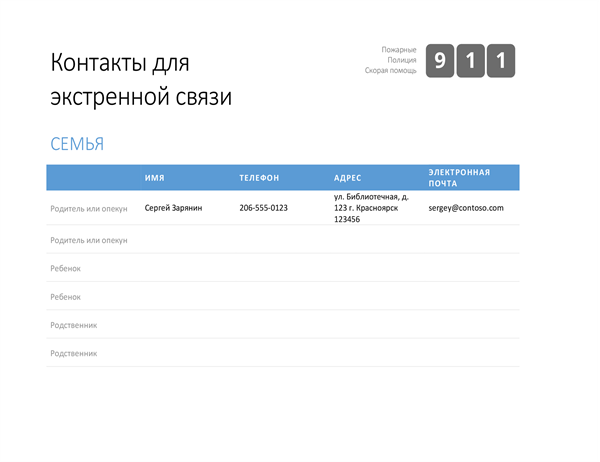
Task: Click the 'ЭЛЕКТРОННАЯ ПОЧТА' column header
Action: pyautogui.click(x=459, y=178)
